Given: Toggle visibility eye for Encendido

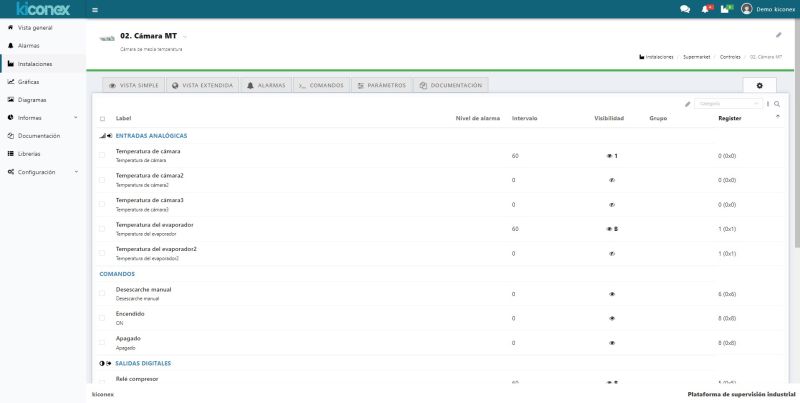Looking at the screenshot, I should tap(612, 318).
